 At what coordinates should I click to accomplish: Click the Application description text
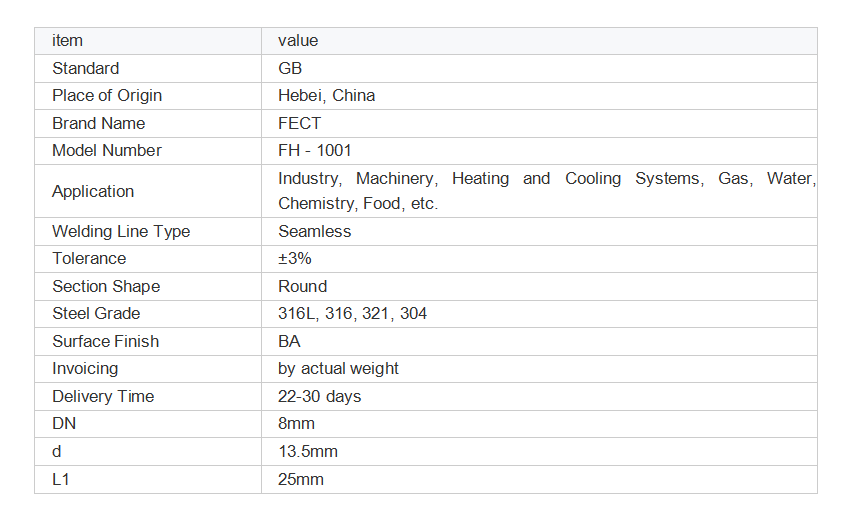coord(547,191)
